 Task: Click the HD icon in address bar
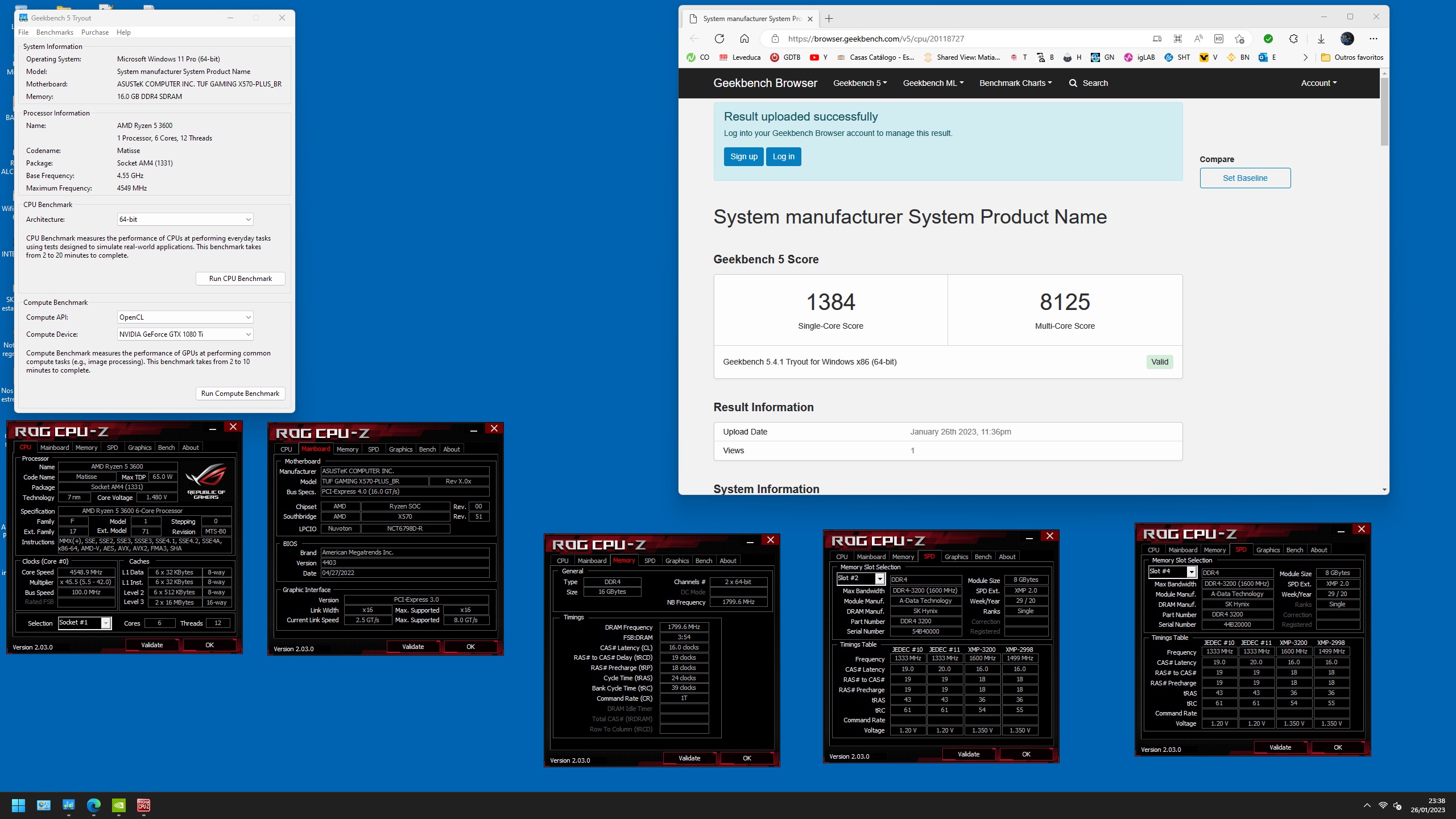[1218, 39]
